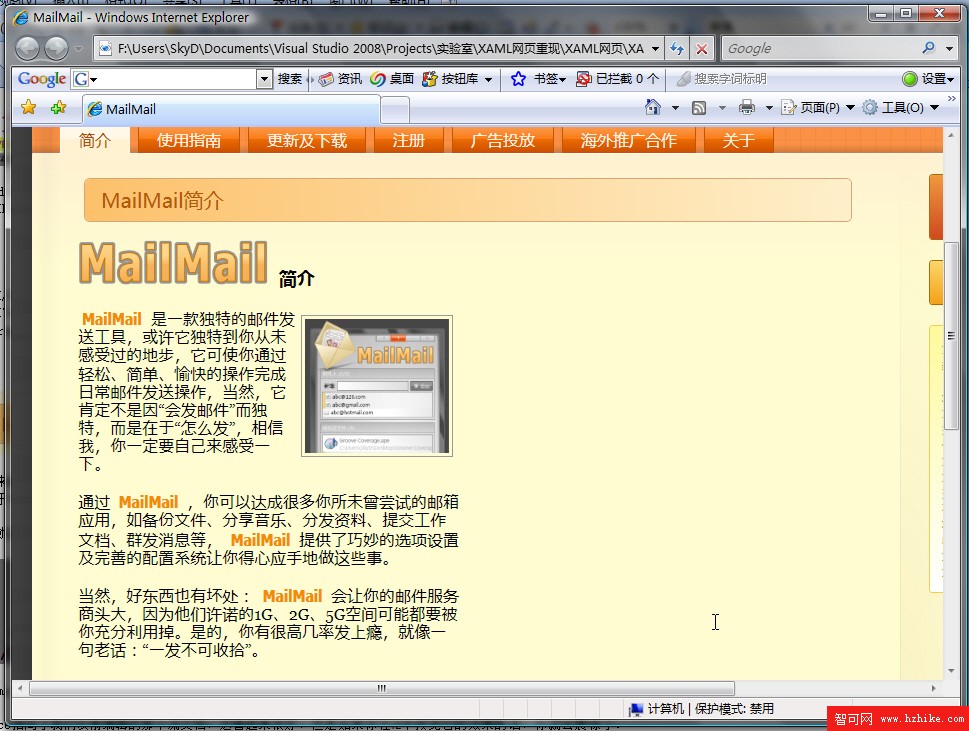This screenshot has height=731, width=969.
Task: Open recent pages dropdown beside Forward button
Action: [x=78, y=48]
